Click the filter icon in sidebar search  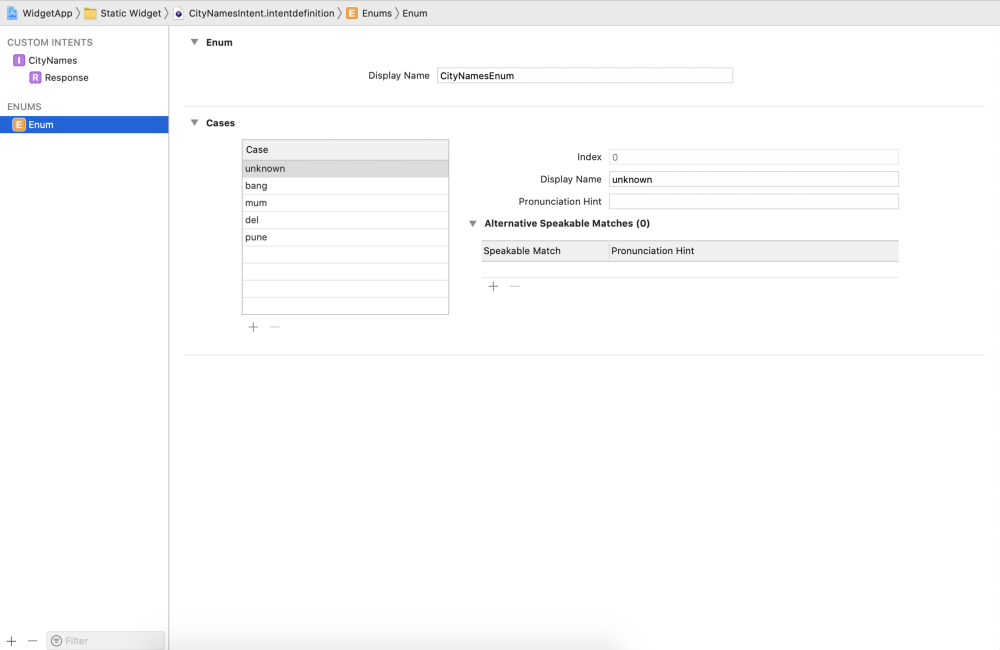point(57,640)
